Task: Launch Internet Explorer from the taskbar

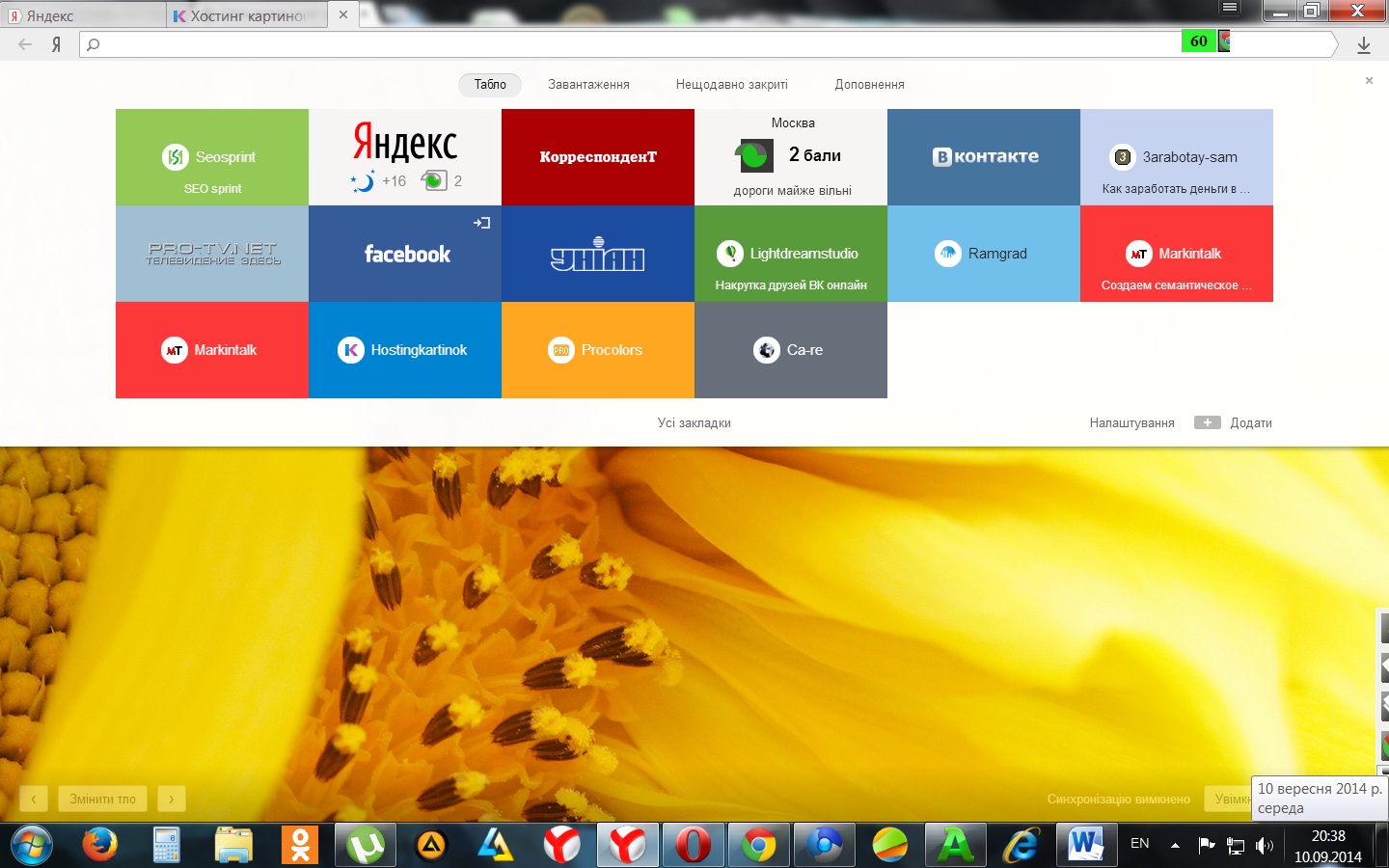Action: [x=1021, y=846]
